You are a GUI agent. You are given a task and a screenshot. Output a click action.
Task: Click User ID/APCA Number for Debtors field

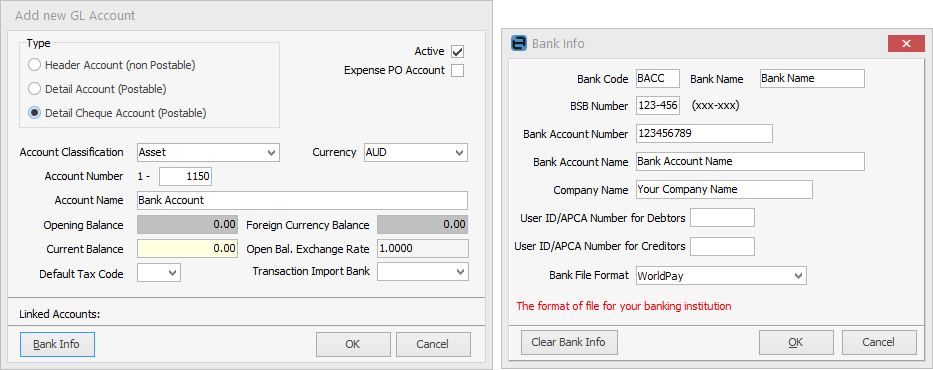point(722,218)
